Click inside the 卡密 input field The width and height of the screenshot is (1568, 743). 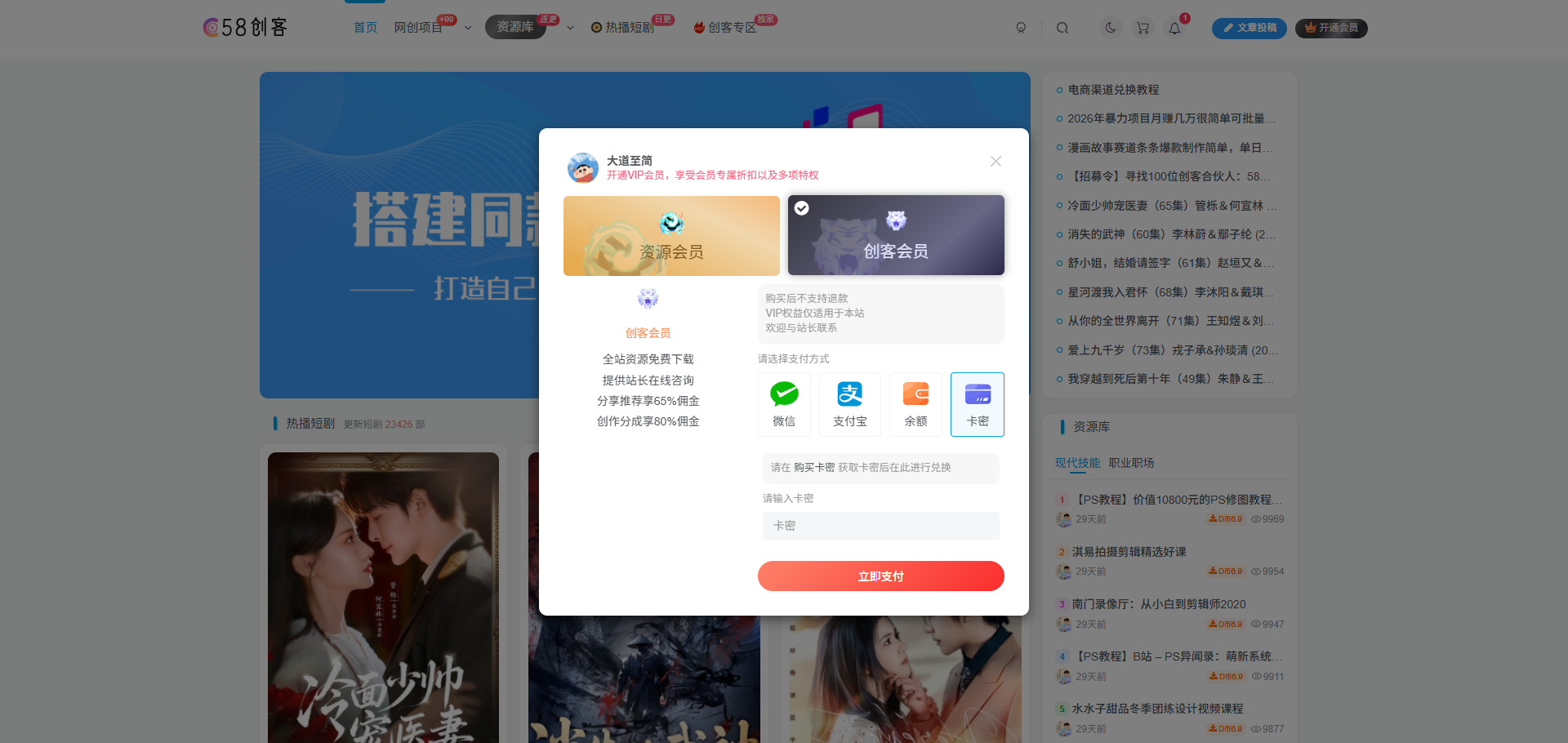[x=880, y=526]
